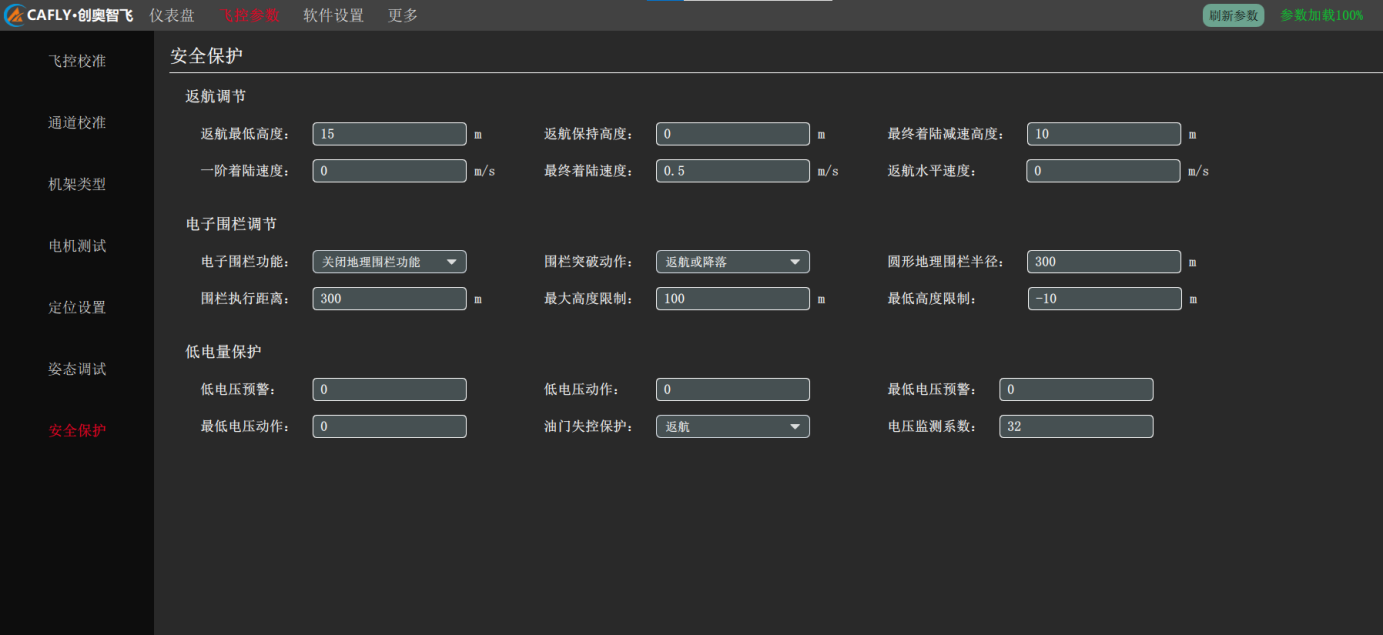Select 机架类型 in the sidebar
This screenshot has width=1383, height=635.
point(77,184)
